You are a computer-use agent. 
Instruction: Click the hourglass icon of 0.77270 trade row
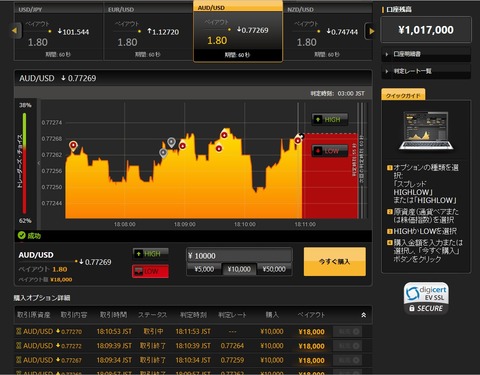pos(19,331)
